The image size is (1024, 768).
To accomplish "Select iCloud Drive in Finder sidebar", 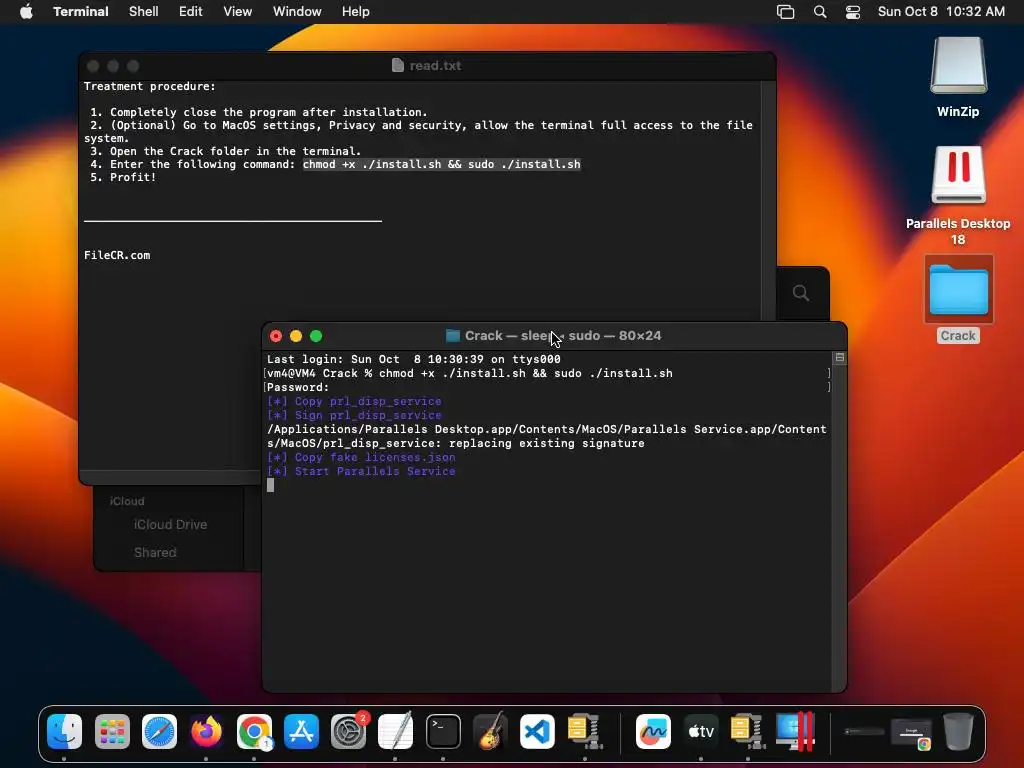I will tap(170, 524).
